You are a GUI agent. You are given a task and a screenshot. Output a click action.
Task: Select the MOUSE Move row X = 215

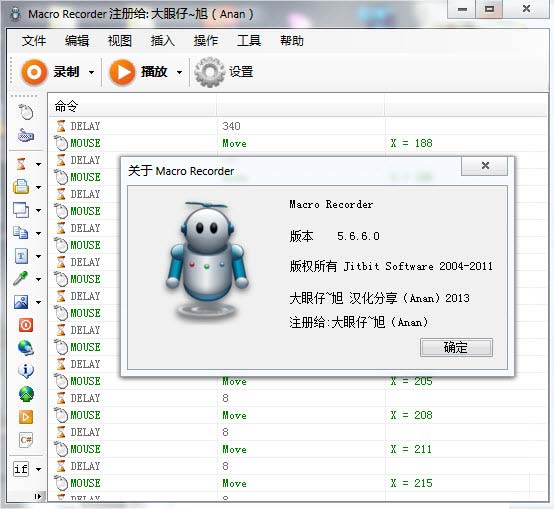tap(297, 483)
